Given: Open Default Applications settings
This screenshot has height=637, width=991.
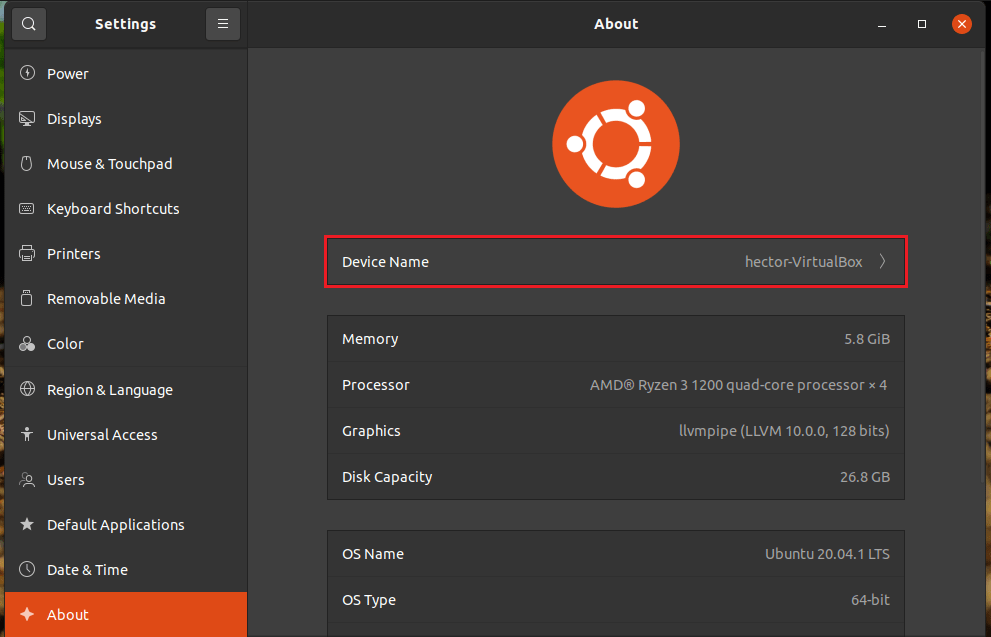Looking at the screenshot, I should 27,524.
